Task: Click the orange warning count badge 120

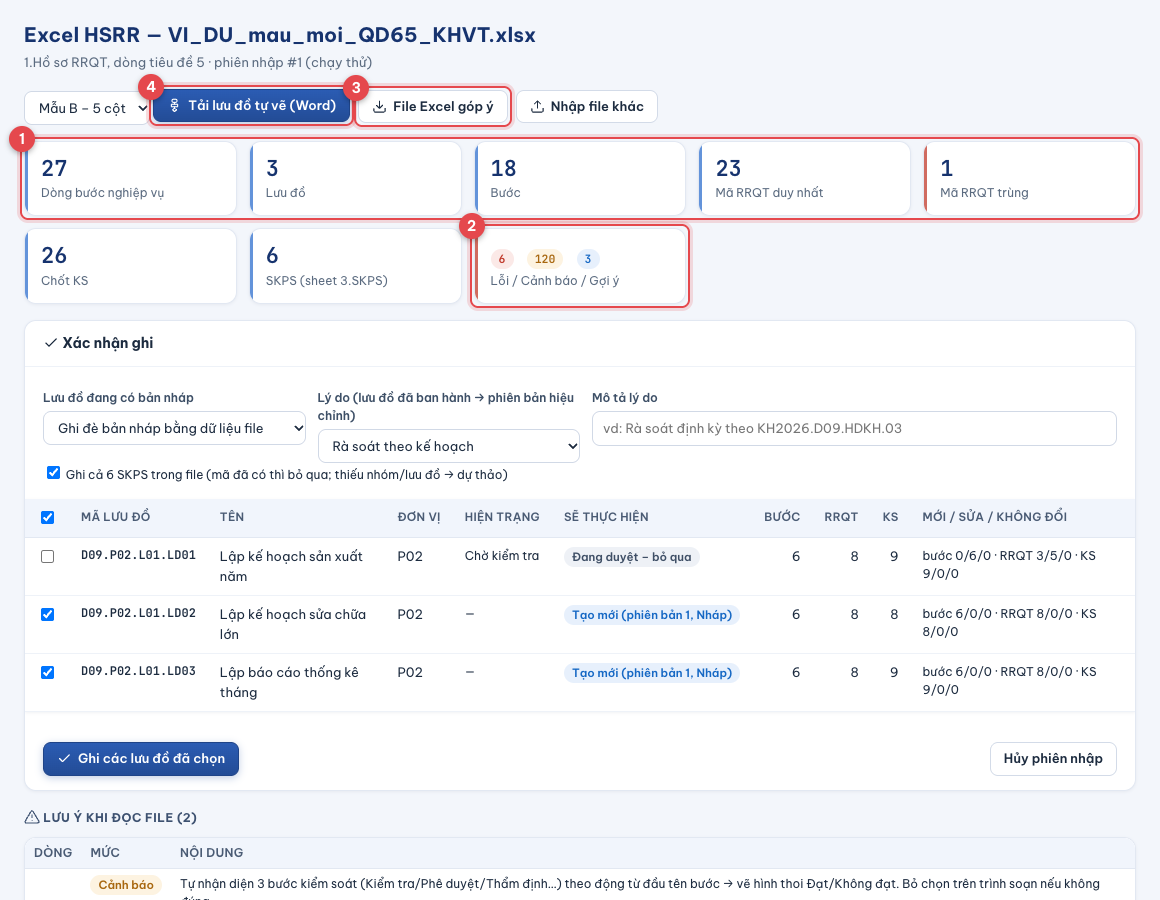Action: tap(544, 259)
